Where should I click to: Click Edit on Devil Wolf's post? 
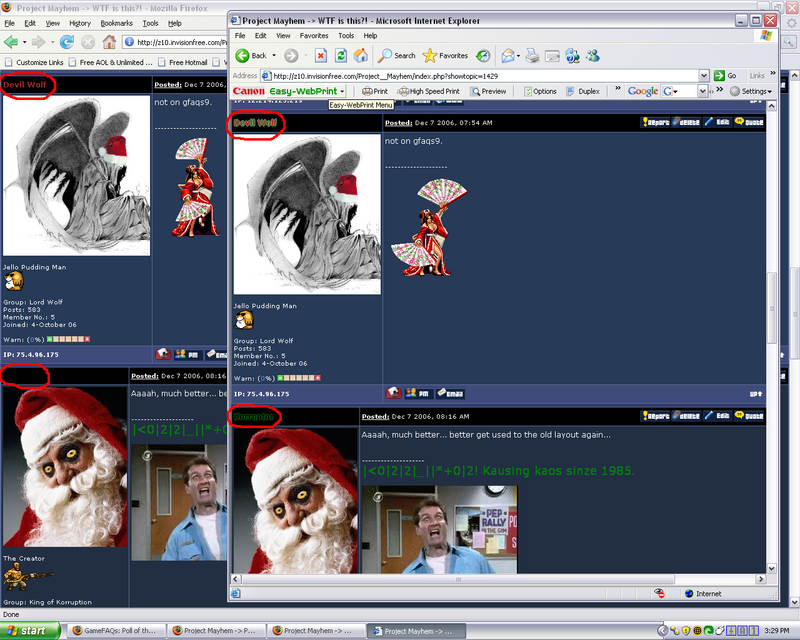click(x=717, y=122)
